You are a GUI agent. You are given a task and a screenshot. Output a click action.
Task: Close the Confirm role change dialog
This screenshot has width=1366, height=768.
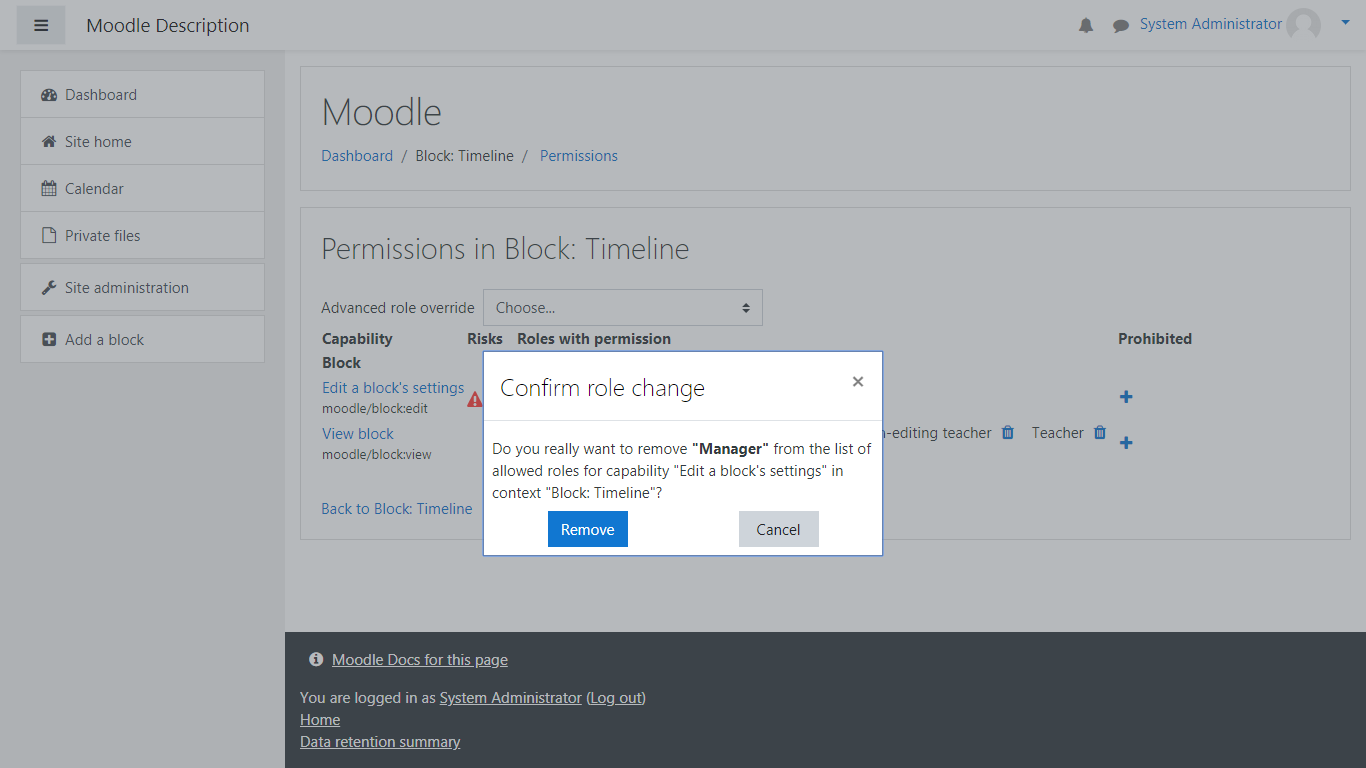tap(857, 382)
